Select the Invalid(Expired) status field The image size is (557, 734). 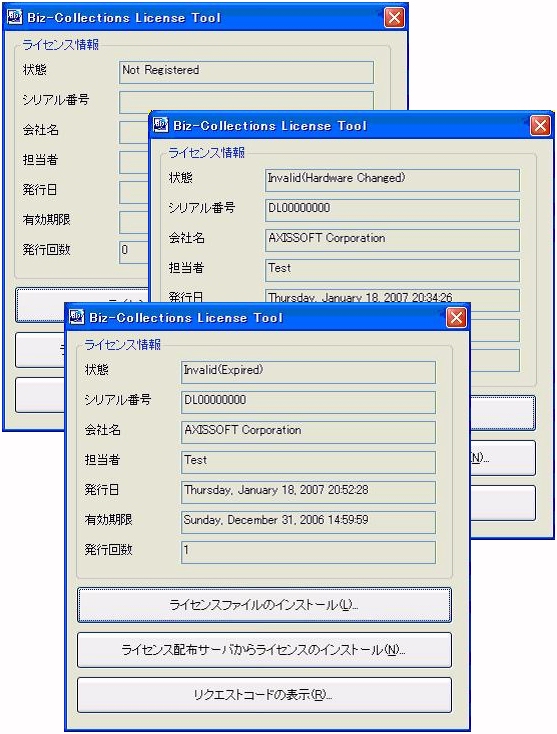click(308, 372)
